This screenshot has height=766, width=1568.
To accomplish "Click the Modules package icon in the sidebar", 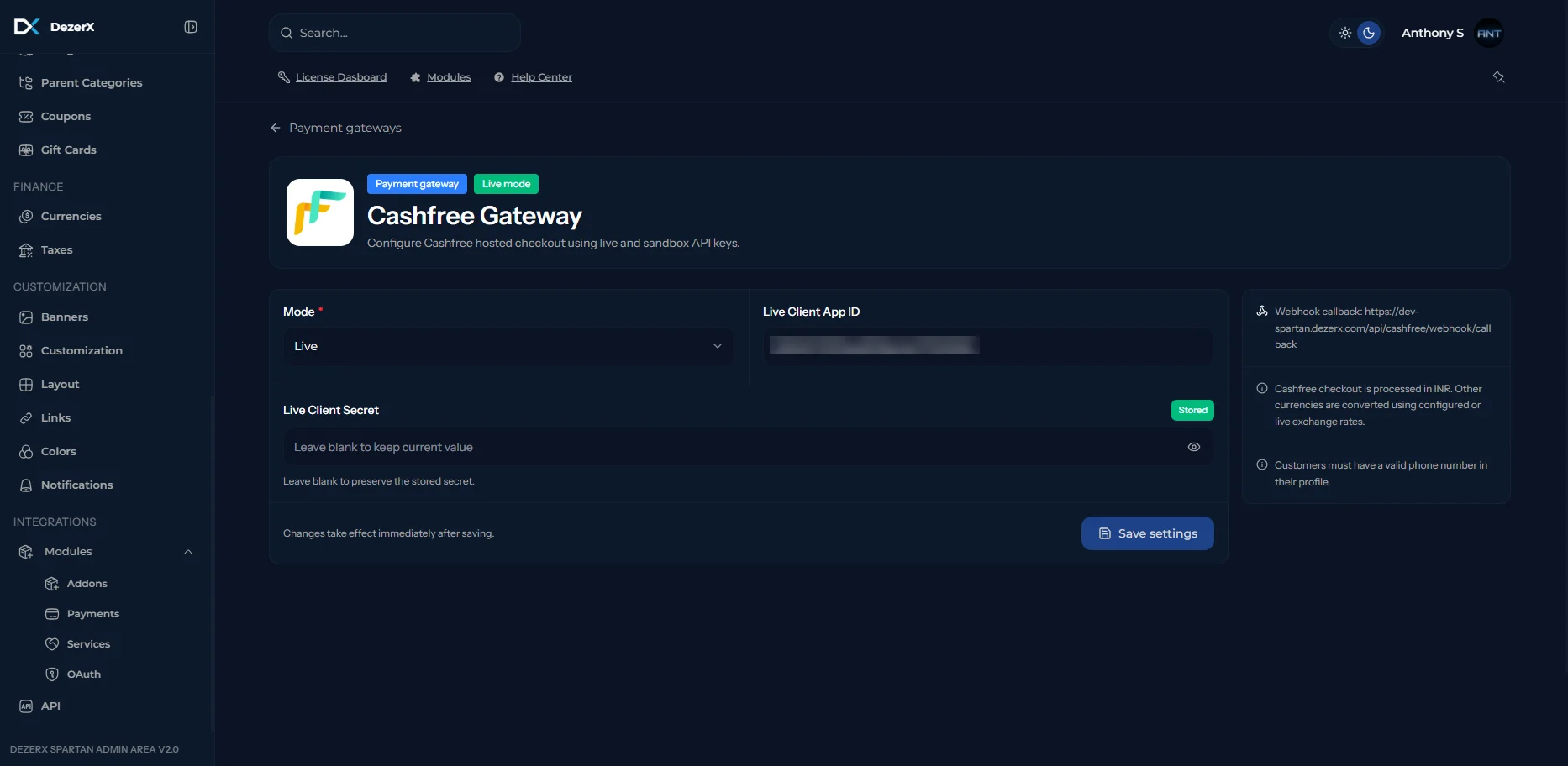I will coord(26,551).
